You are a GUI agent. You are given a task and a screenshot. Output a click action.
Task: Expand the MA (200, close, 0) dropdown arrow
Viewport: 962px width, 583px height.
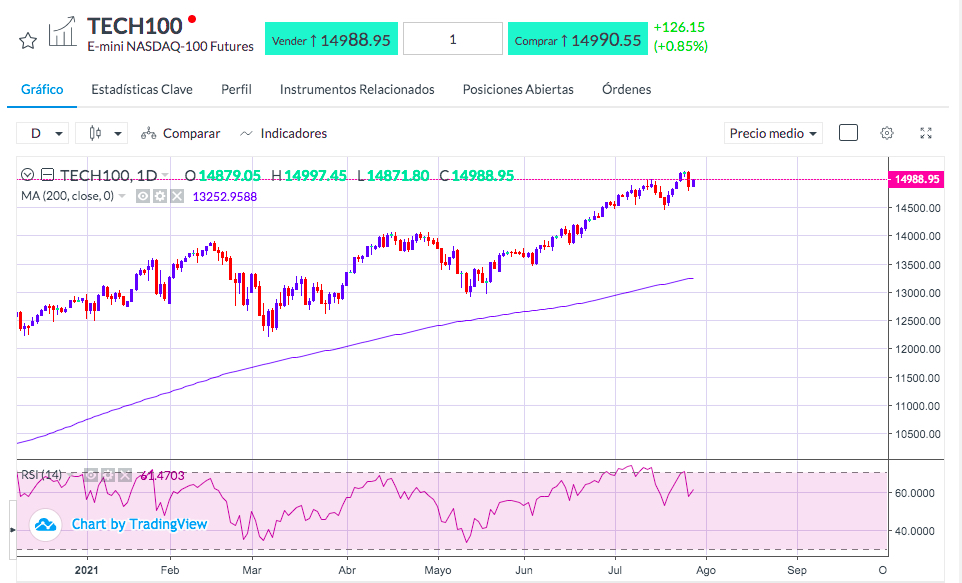pos(122,196)
